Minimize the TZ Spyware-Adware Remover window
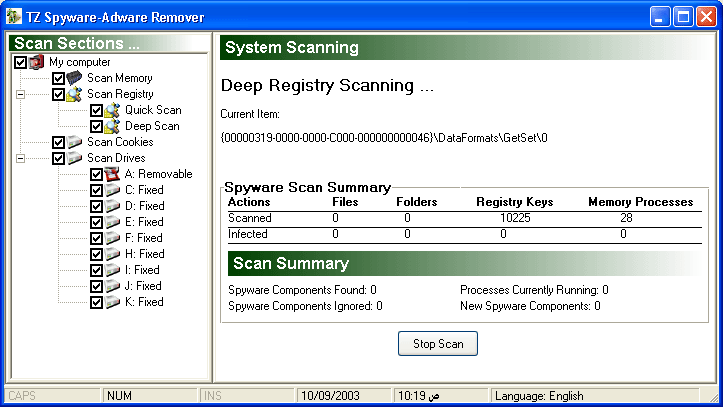The height and width of the screenshot is (407, 723). click(x=660, y=17)
